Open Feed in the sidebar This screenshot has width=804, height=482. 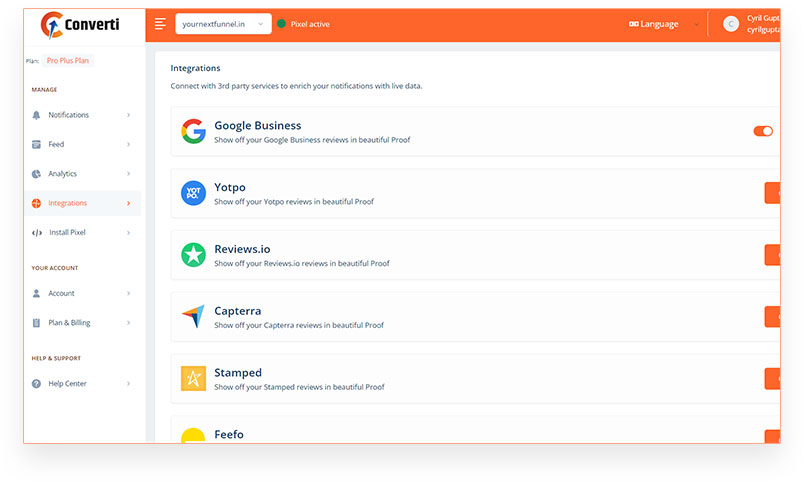(x=82, y=144)
